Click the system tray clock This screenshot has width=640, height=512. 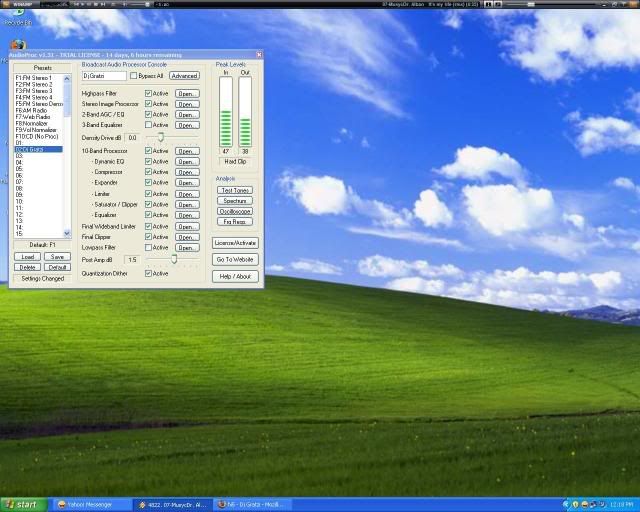[622, 505]
